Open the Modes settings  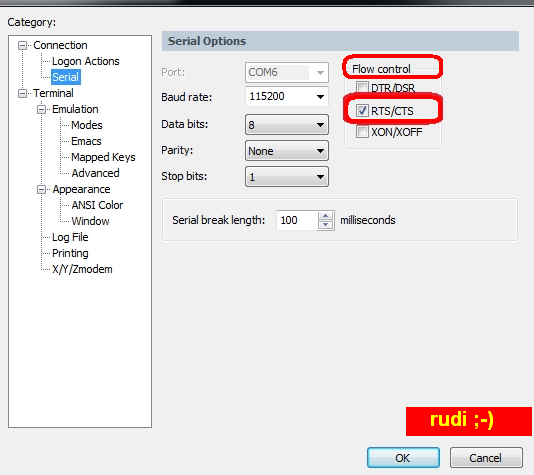coord(87,125)
